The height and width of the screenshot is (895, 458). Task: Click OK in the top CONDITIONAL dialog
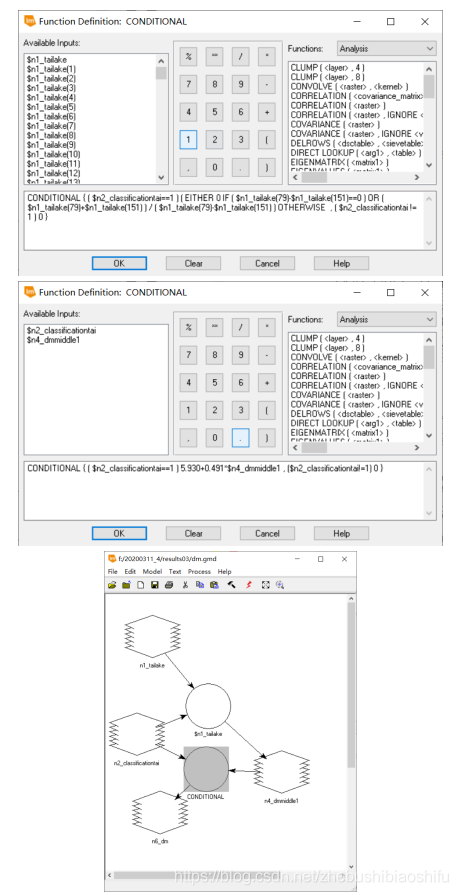119,263
